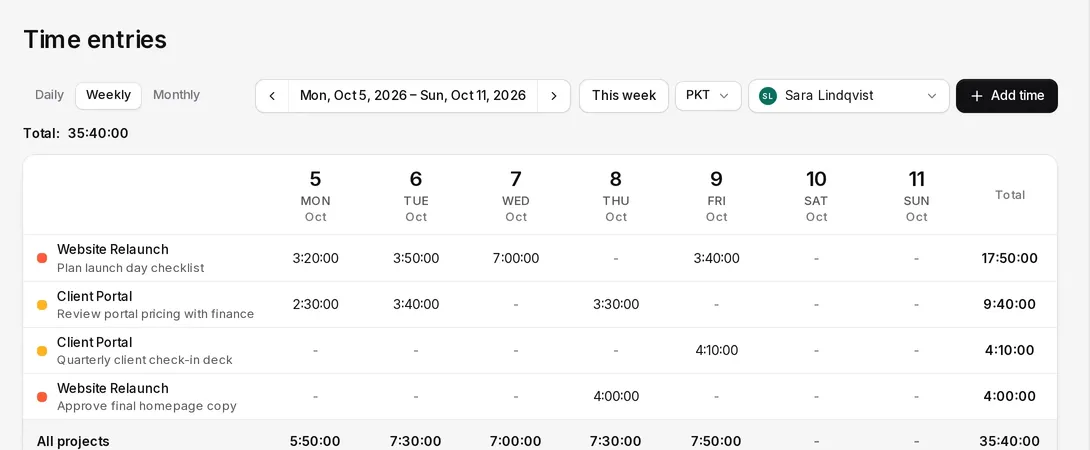Click the empty Wednesday cell for portal pricing

tap(516, 305)
